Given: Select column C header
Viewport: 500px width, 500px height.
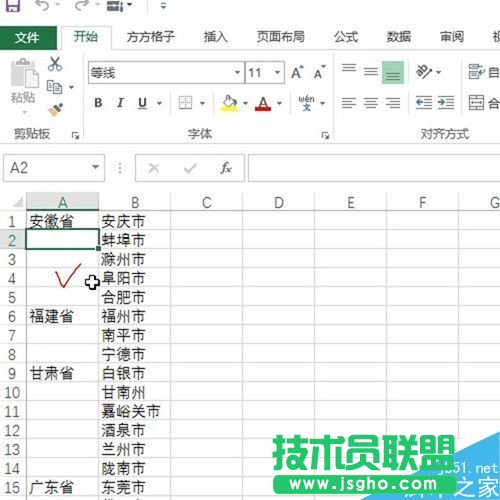Looking at the screenshot, I should tap(207, 202).
